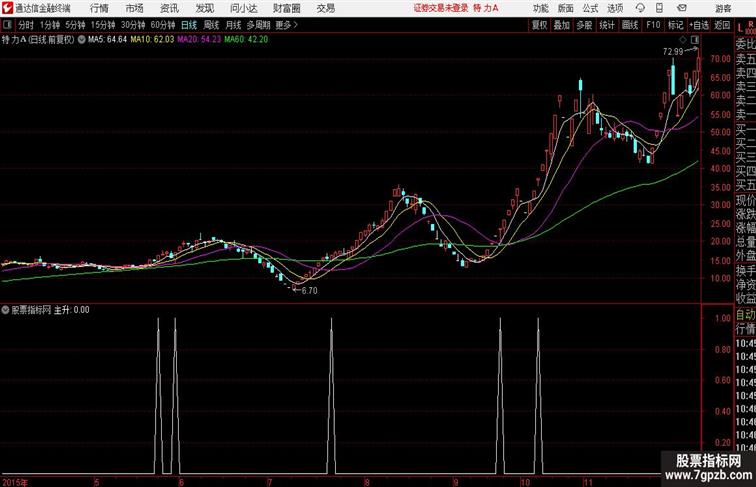The width and height of the screenshot is (756, 487).
Task: Open the 财富圈 menu
Action: tap(286, 8)
